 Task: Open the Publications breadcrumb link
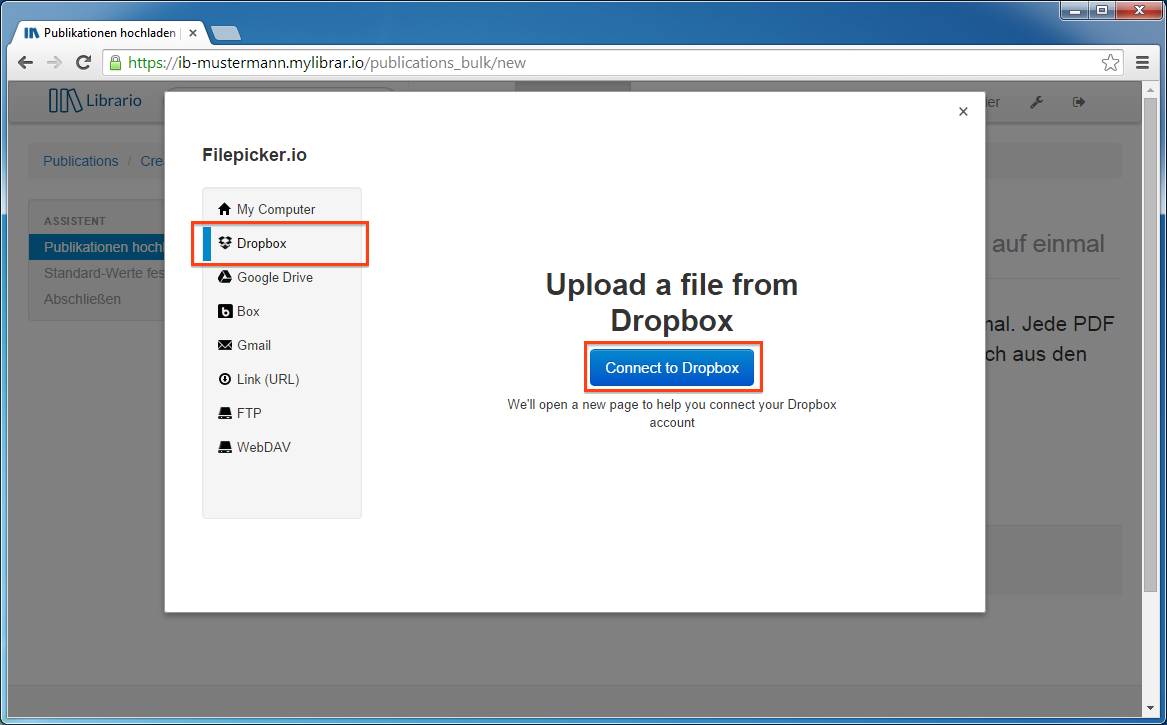[80, 161]
